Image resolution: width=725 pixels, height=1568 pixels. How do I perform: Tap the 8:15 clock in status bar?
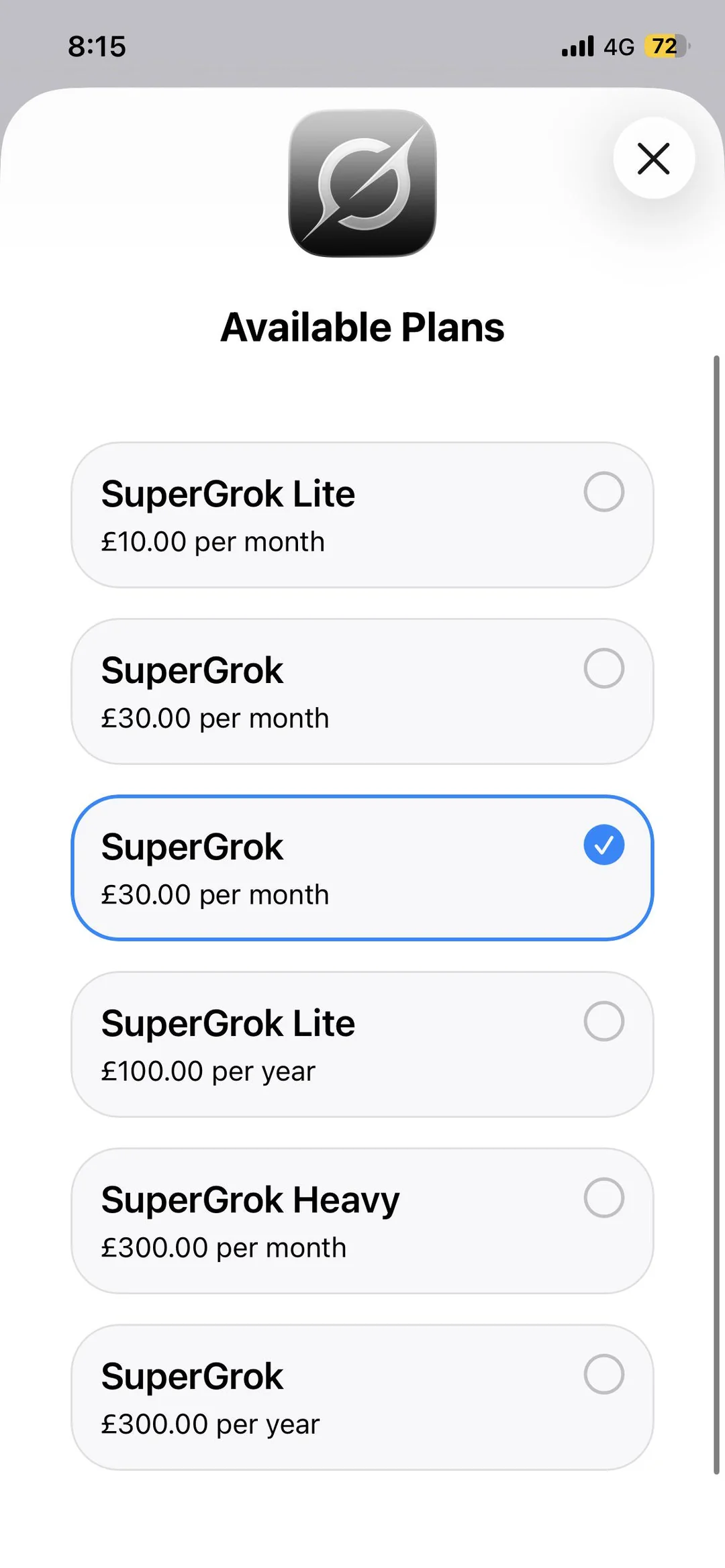(x=97, y=46)
